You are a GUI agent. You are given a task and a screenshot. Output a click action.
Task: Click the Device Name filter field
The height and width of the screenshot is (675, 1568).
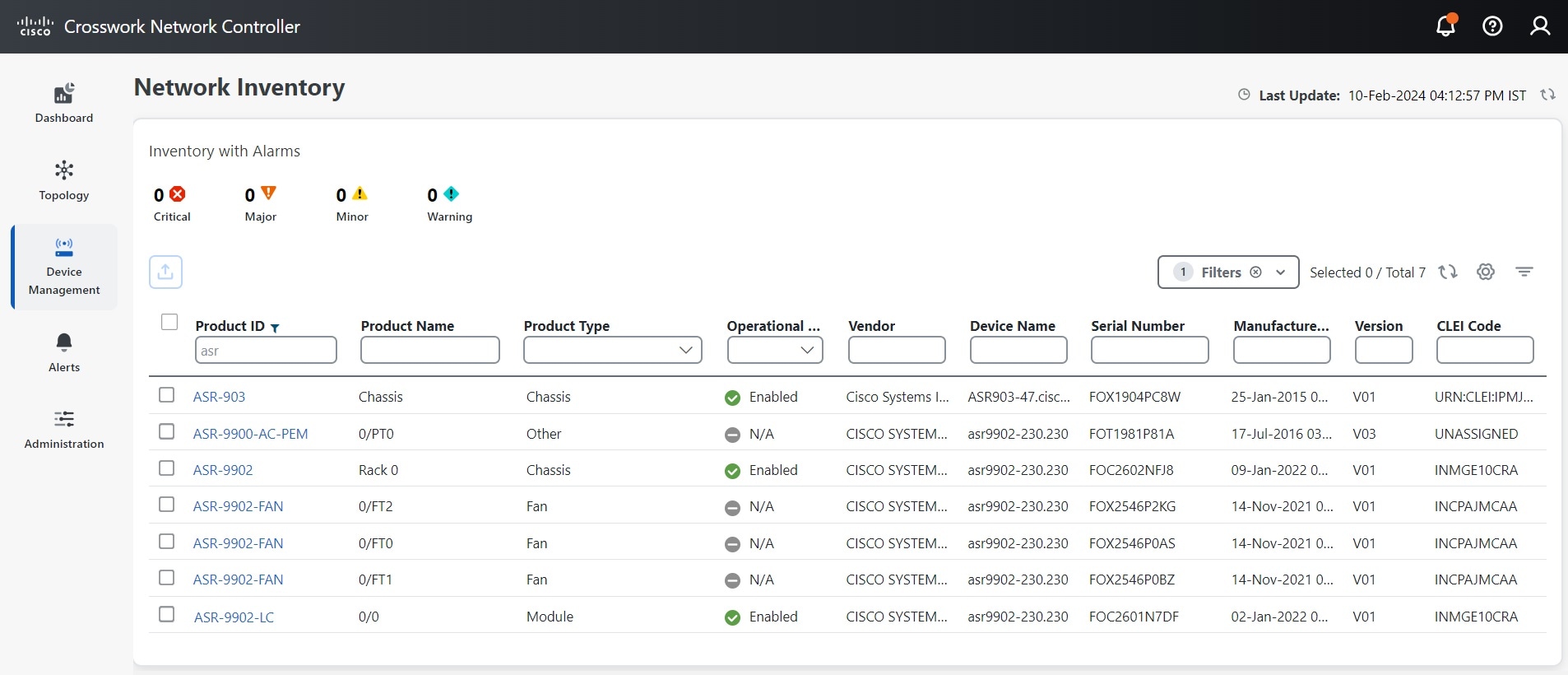click(1018, 350)
